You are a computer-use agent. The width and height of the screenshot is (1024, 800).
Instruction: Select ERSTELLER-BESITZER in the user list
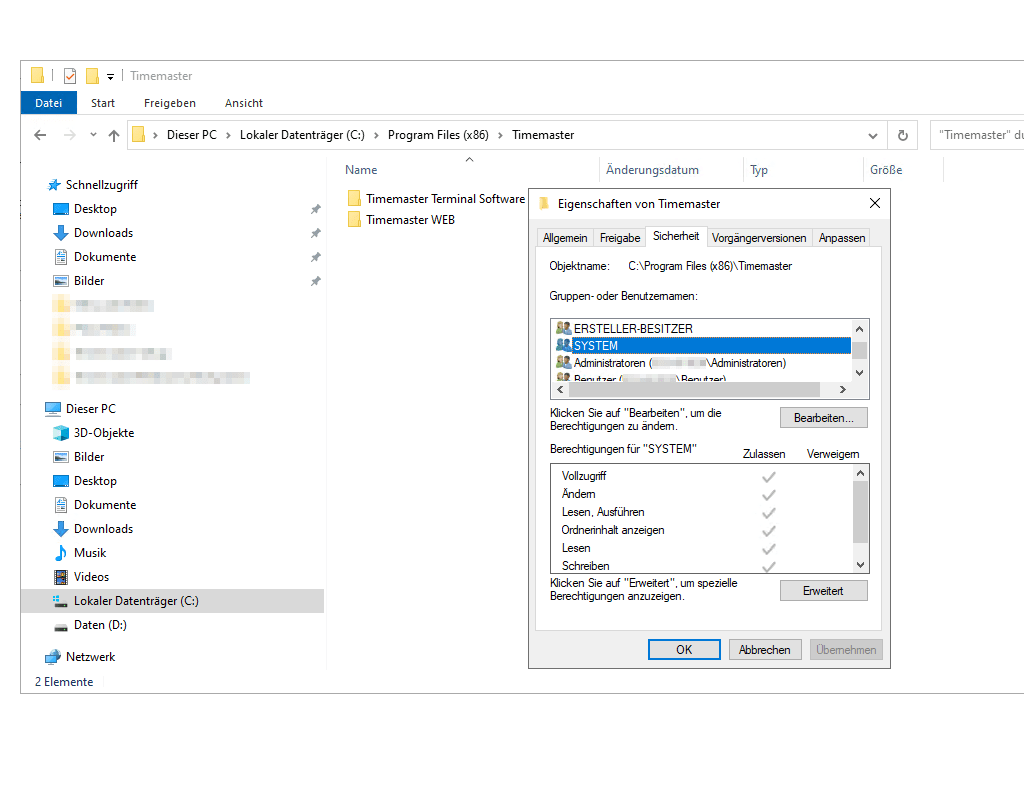(x=632, y=328)
